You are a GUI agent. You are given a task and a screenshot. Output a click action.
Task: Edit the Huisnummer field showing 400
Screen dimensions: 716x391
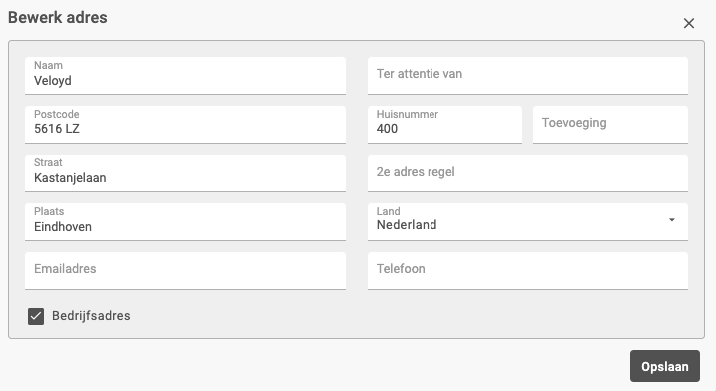pos(445,125)
